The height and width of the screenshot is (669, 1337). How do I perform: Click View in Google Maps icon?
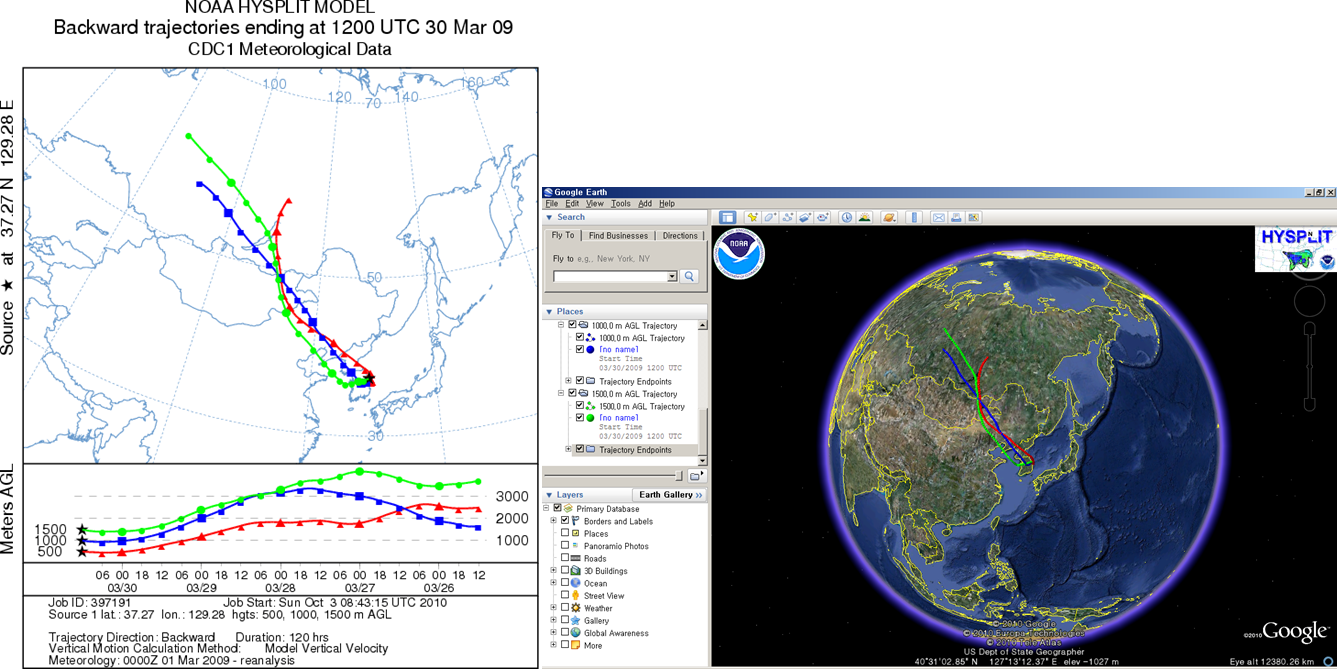tap(973, 217)
